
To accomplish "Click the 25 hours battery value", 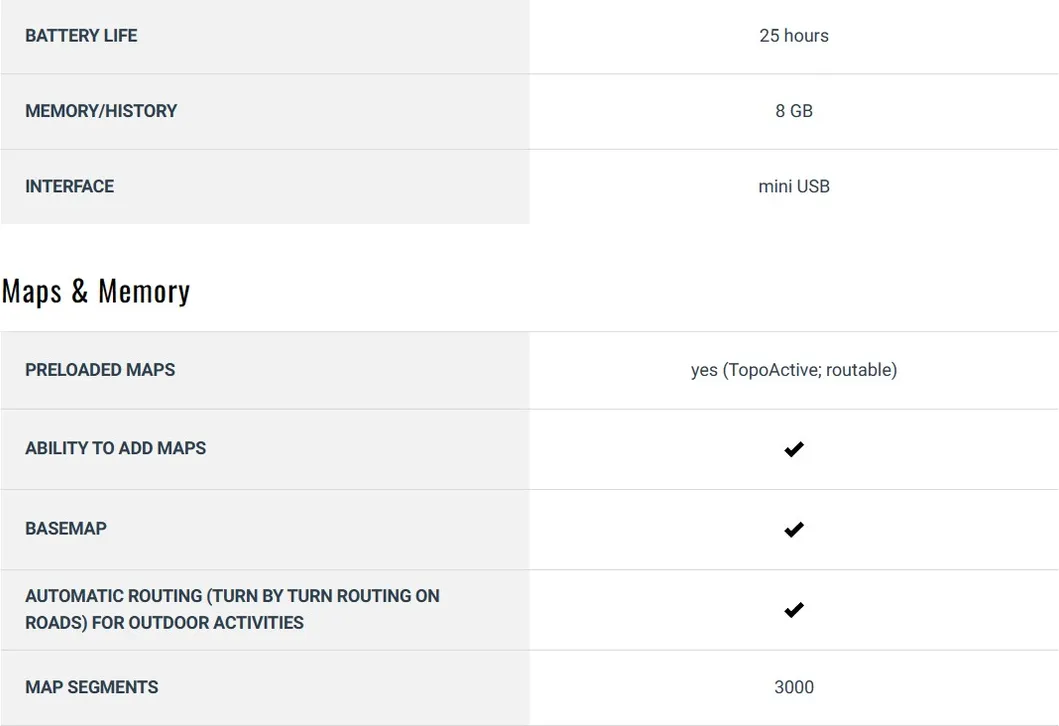I will tap(794, 36).
